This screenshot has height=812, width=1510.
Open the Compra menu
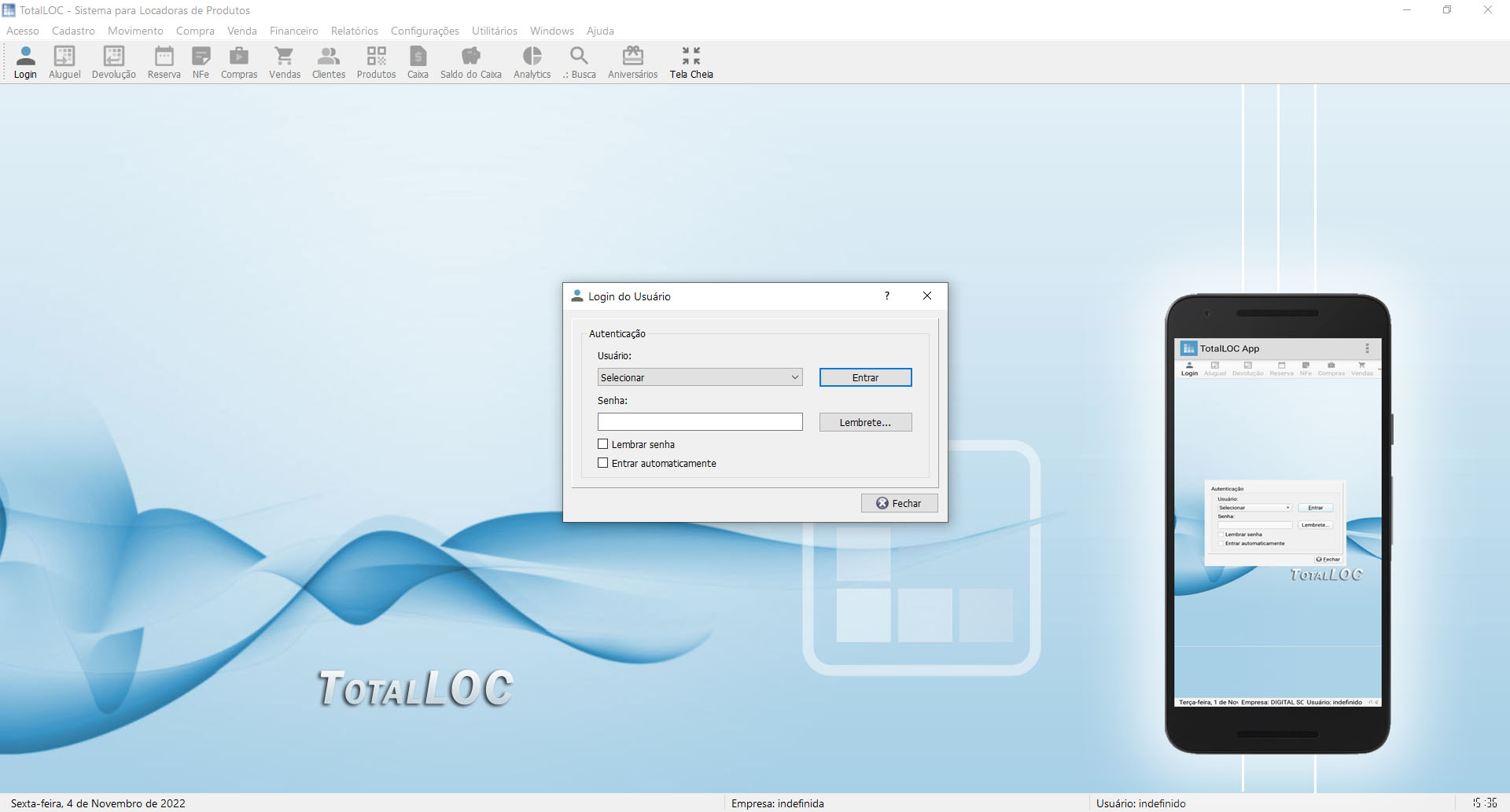click(195, 31)
